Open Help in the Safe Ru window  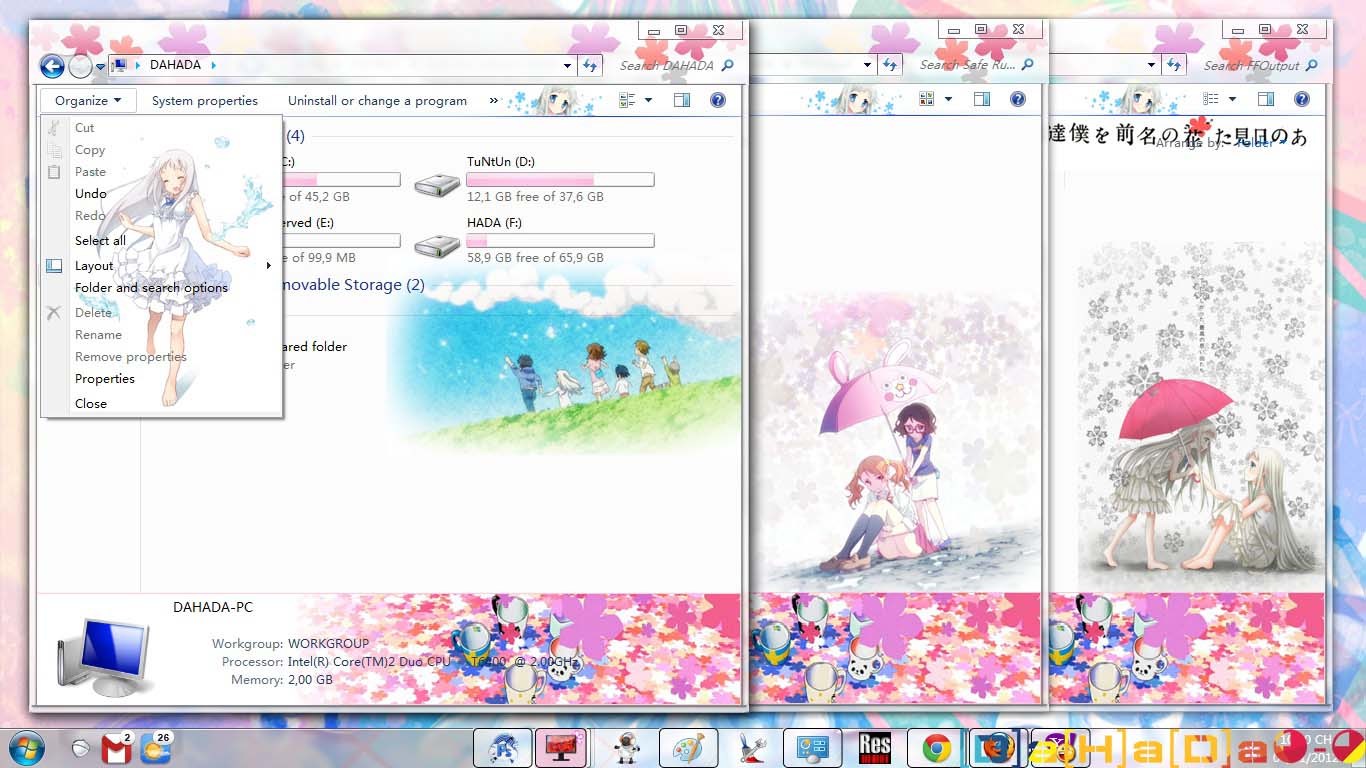(x=1018, y=100)
